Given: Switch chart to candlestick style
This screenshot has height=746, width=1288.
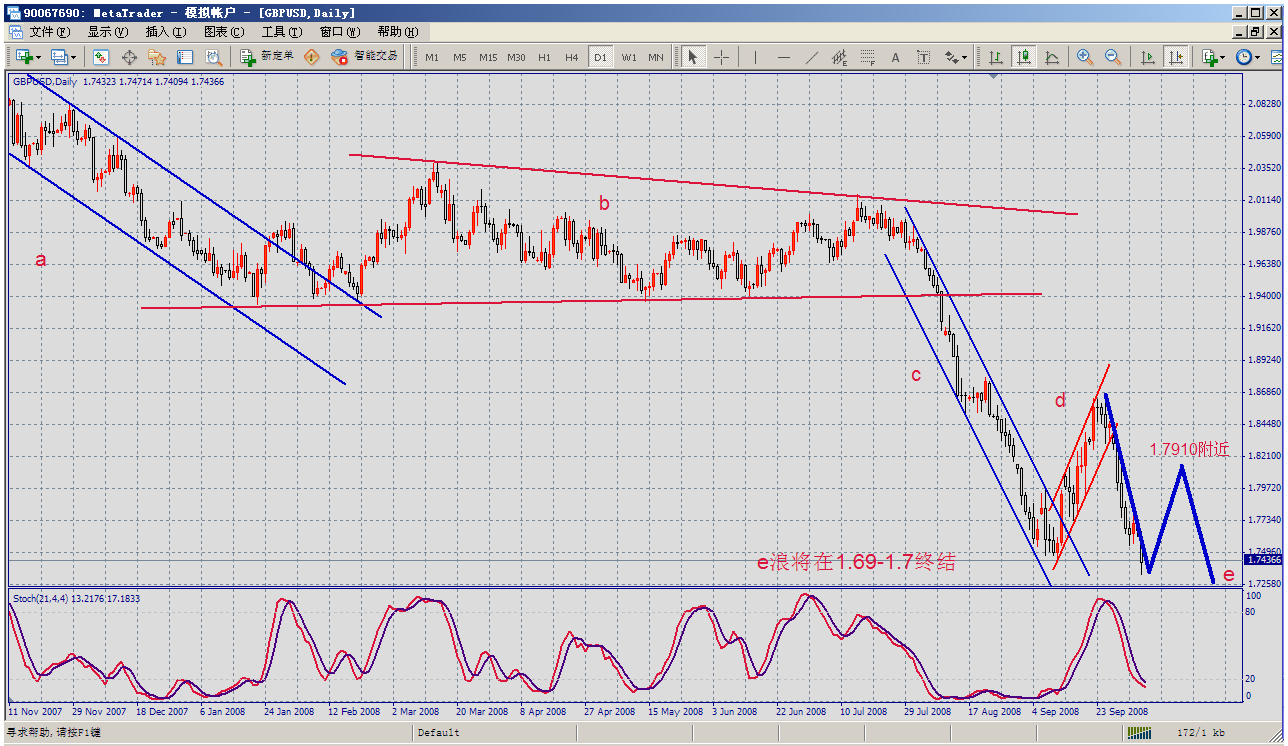Looking at the screenshot, I should point(1024,57).
